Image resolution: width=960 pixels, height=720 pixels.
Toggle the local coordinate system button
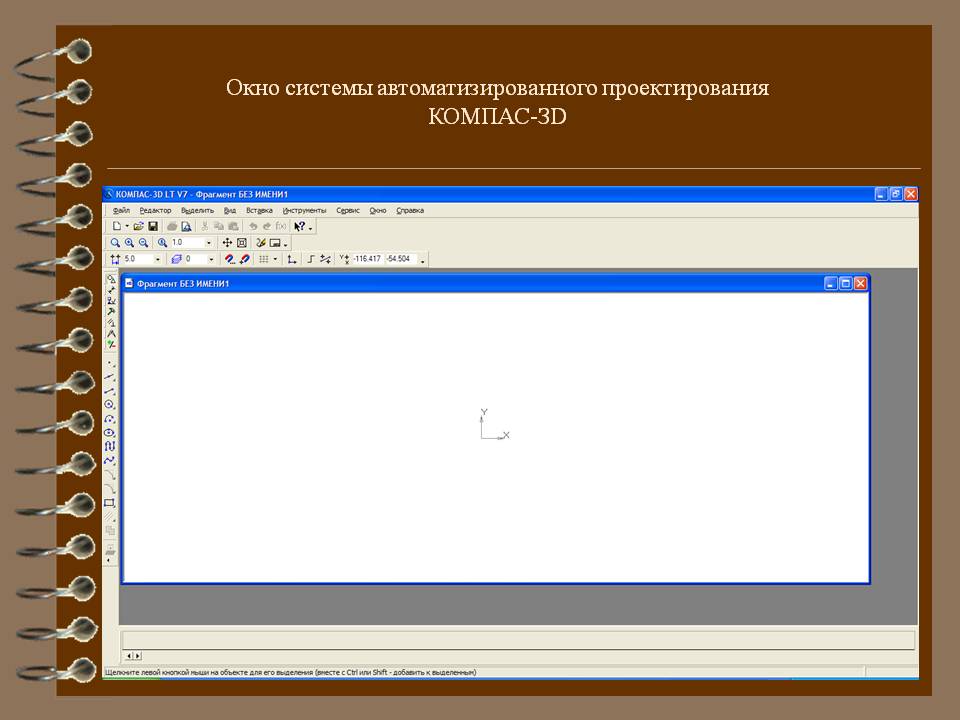pos(291,259)
